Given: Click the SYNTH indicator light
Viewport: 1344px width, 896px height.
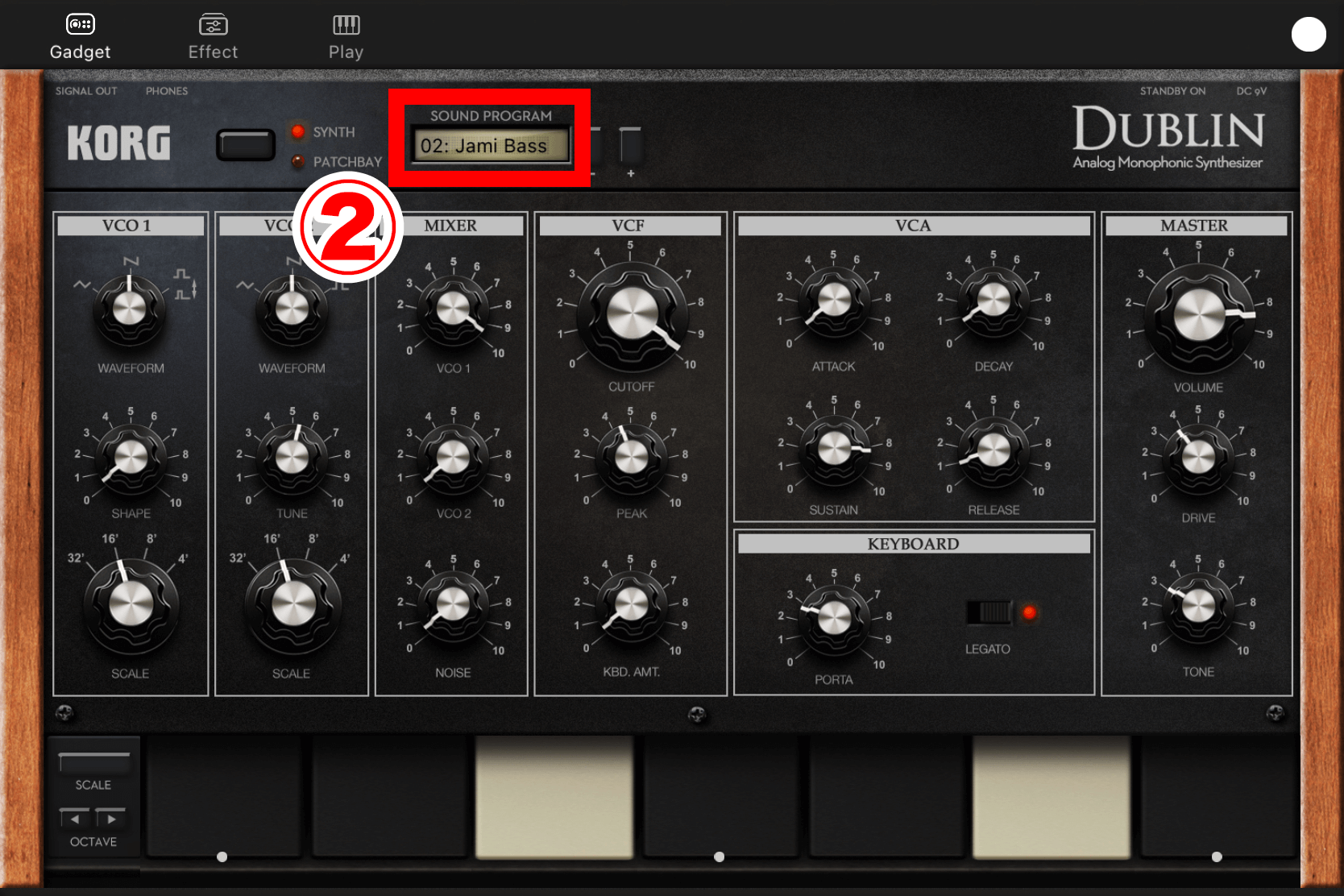Looking at the screenshot, I should tap(298, 131).
